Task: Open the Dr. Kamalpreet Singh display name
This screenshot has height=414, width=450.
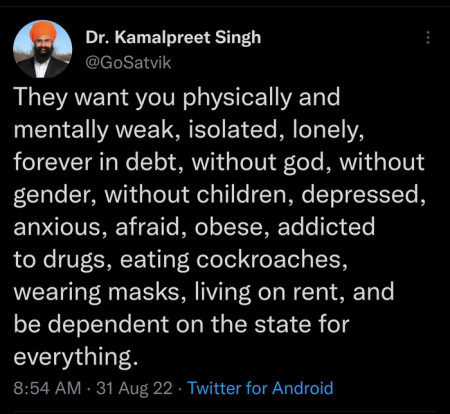Action: pos(173,37)
